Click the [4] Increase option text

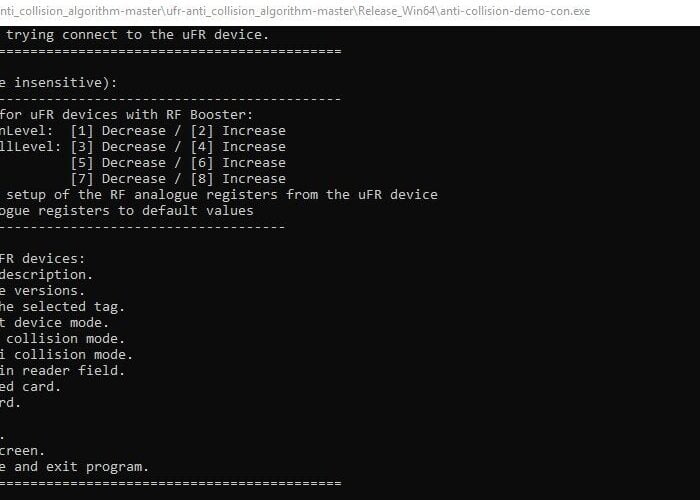point(238,147)
